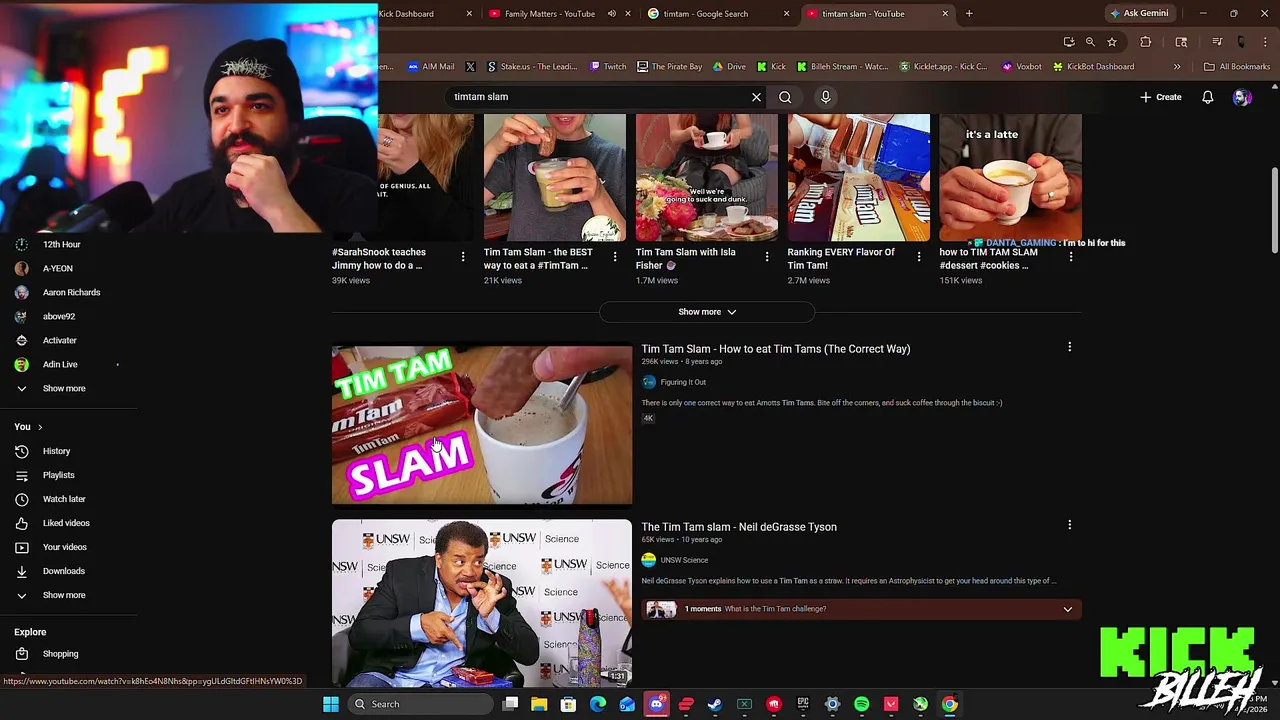Open Discord from the taskbar

point(656,704)
